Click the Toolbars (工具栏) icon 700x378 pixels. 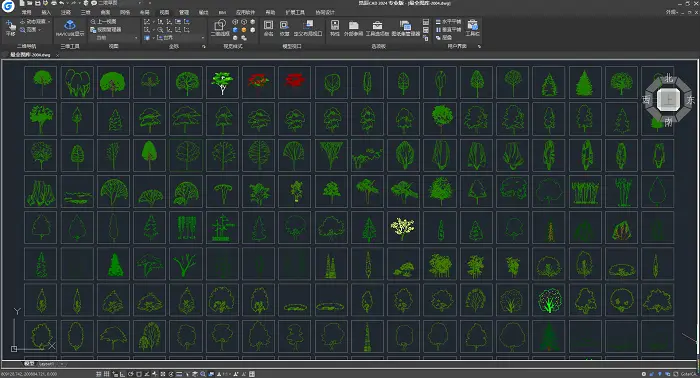tap(472, 28)
